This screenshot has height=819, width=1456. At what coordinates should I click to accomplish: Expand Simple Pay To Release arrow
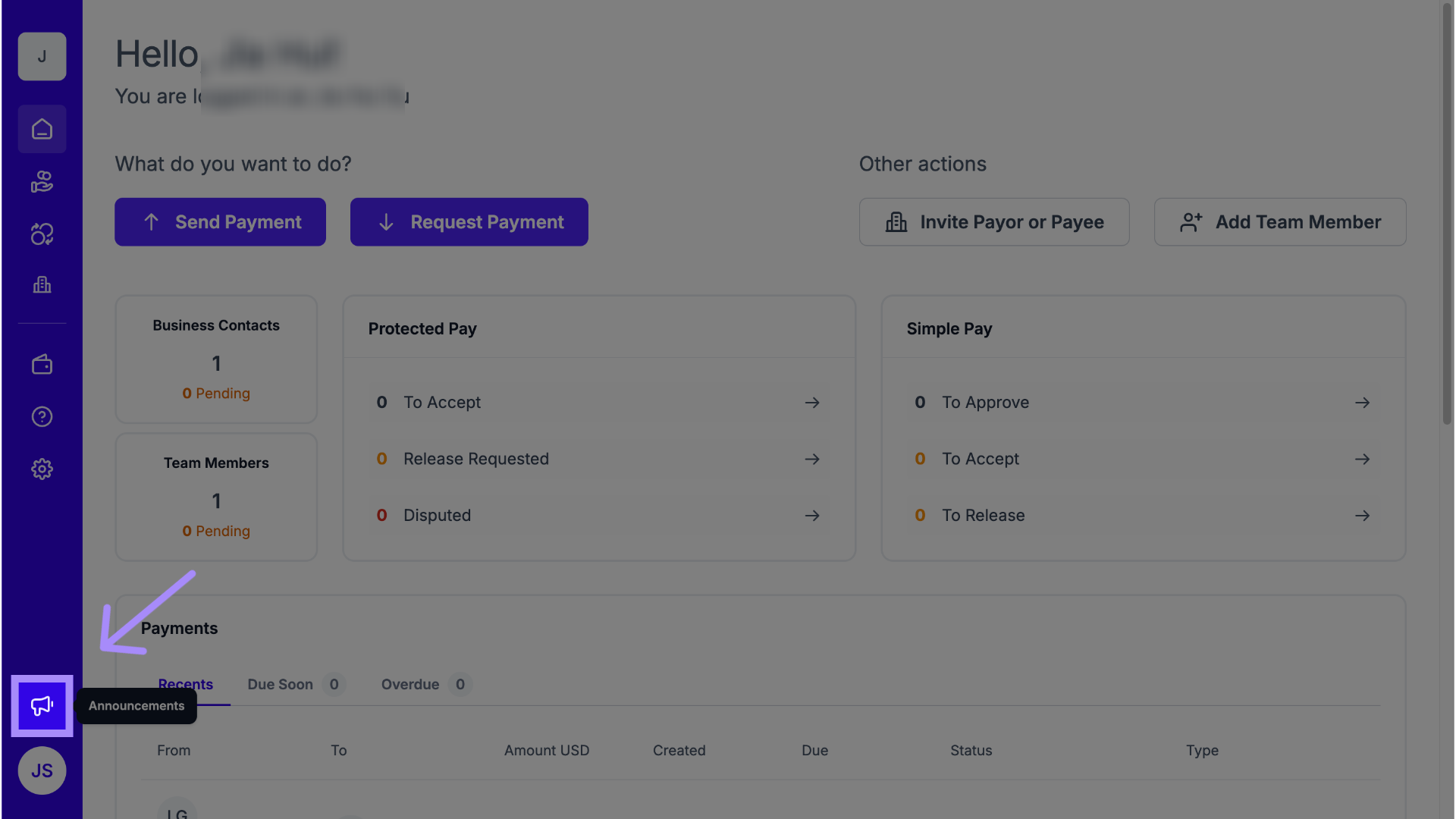(x=1362, y=516)
